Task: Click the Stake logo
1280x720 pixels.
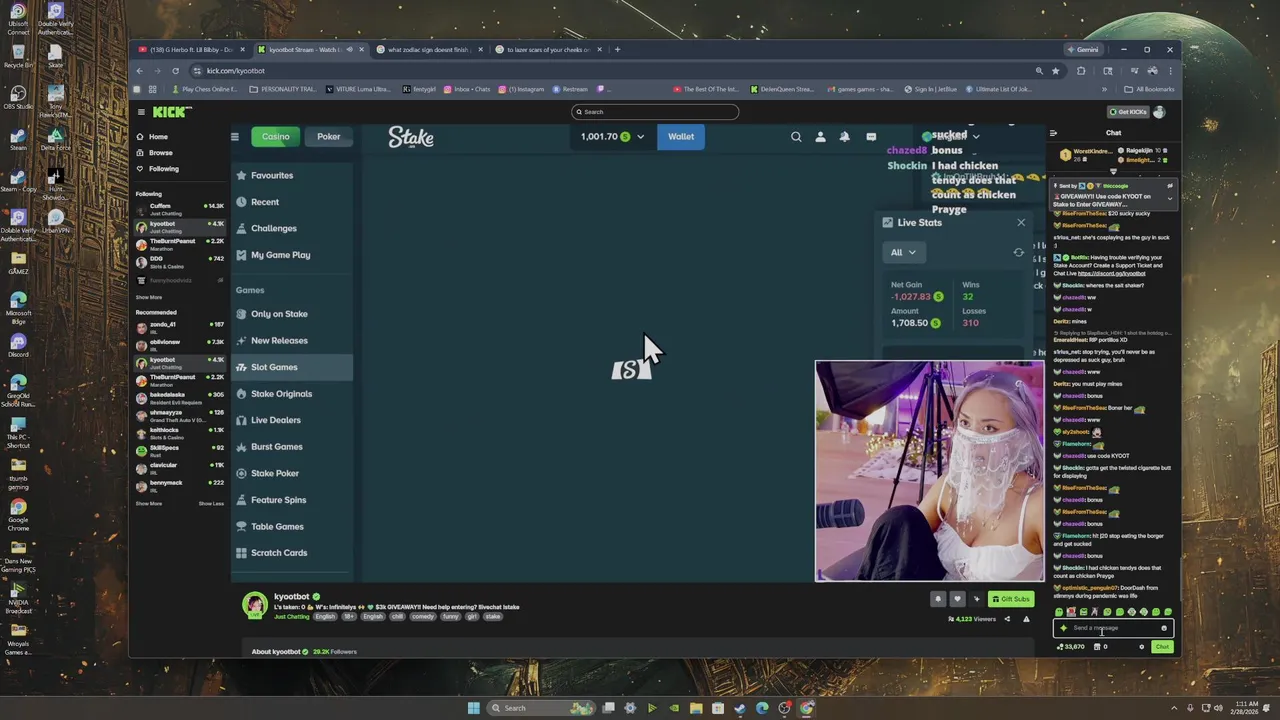Action: 411,137
